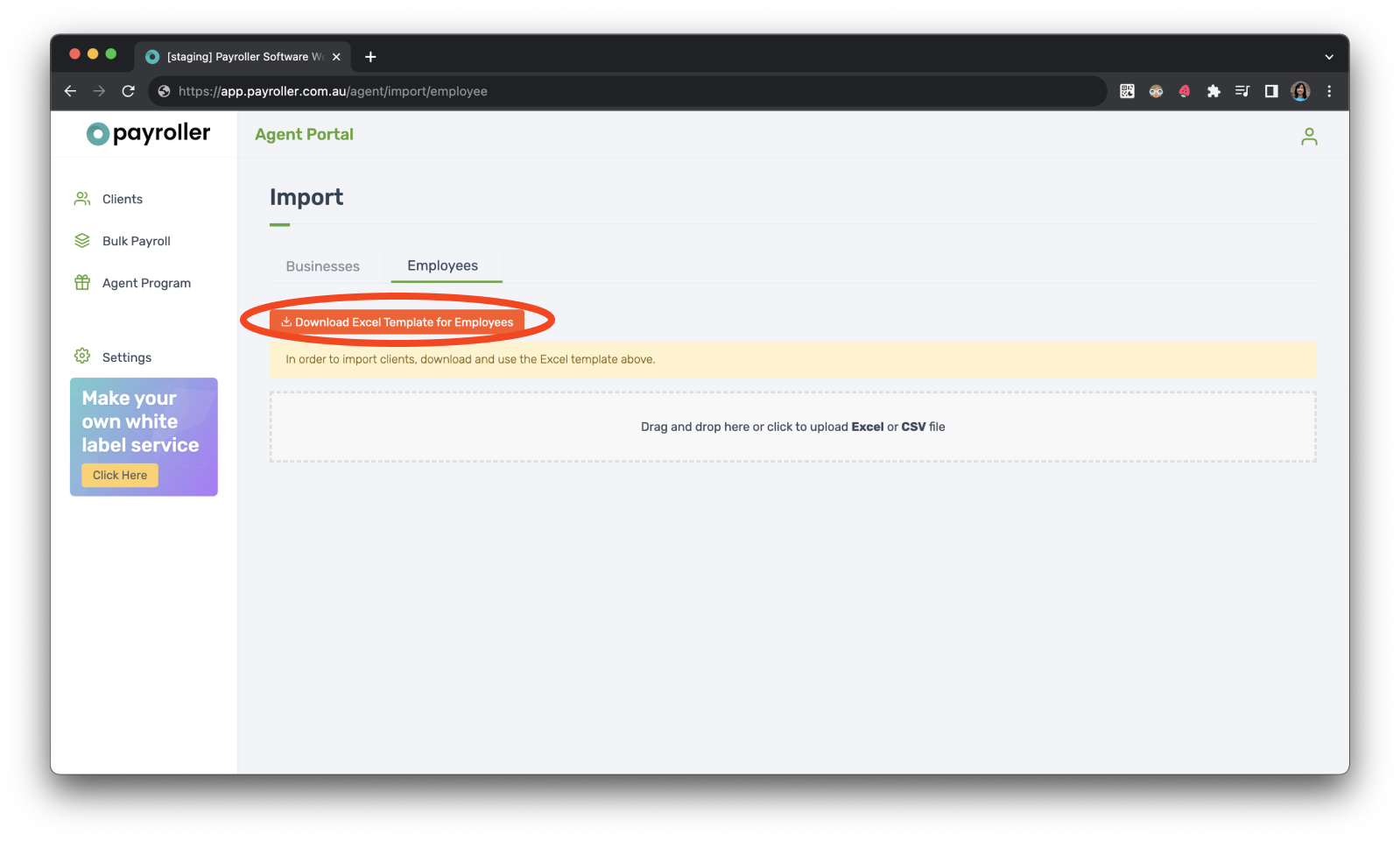Switch to the Businesses tab
Image resolution: width=1400 pixels, height=841 pixels.
[322, 266]
